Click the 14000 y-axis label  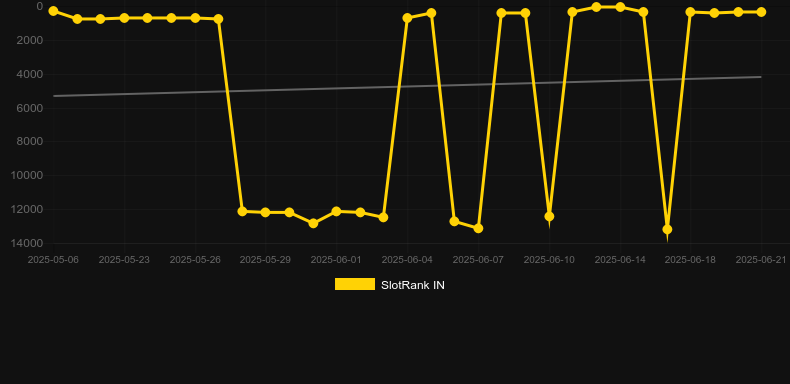coord(30,243)
